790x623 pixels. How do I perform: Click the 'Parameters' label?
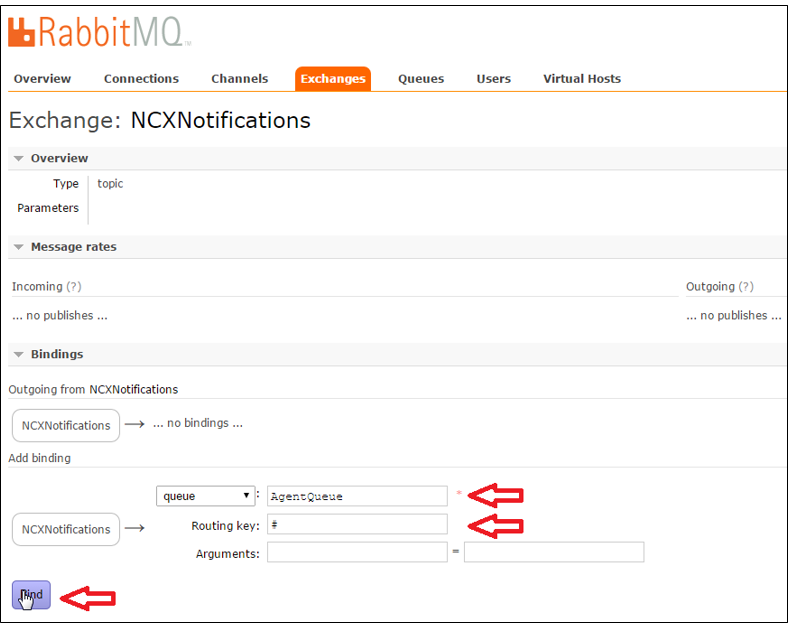48,208
